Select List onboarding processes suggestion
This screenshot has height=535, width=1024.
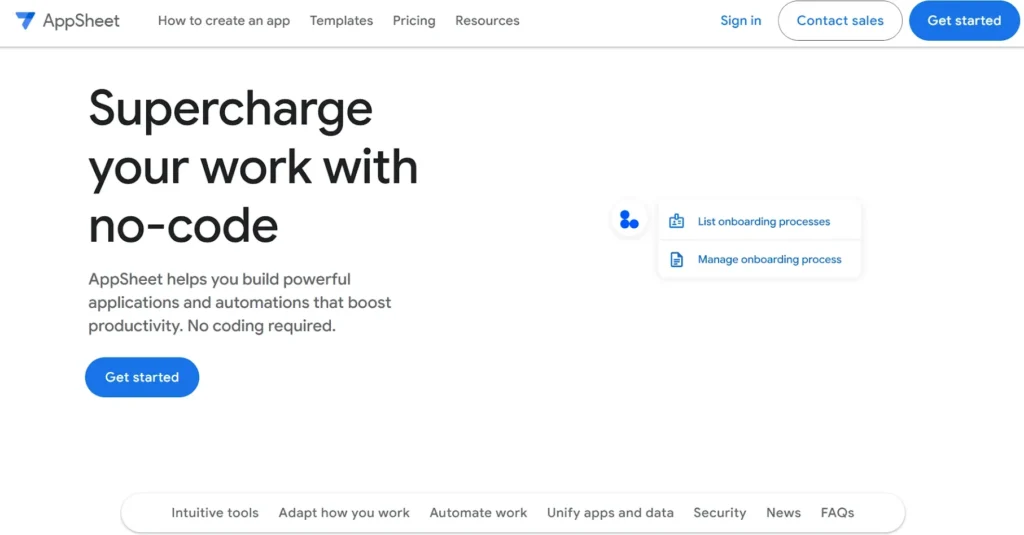pyautogui.click(x=760, y=221)
